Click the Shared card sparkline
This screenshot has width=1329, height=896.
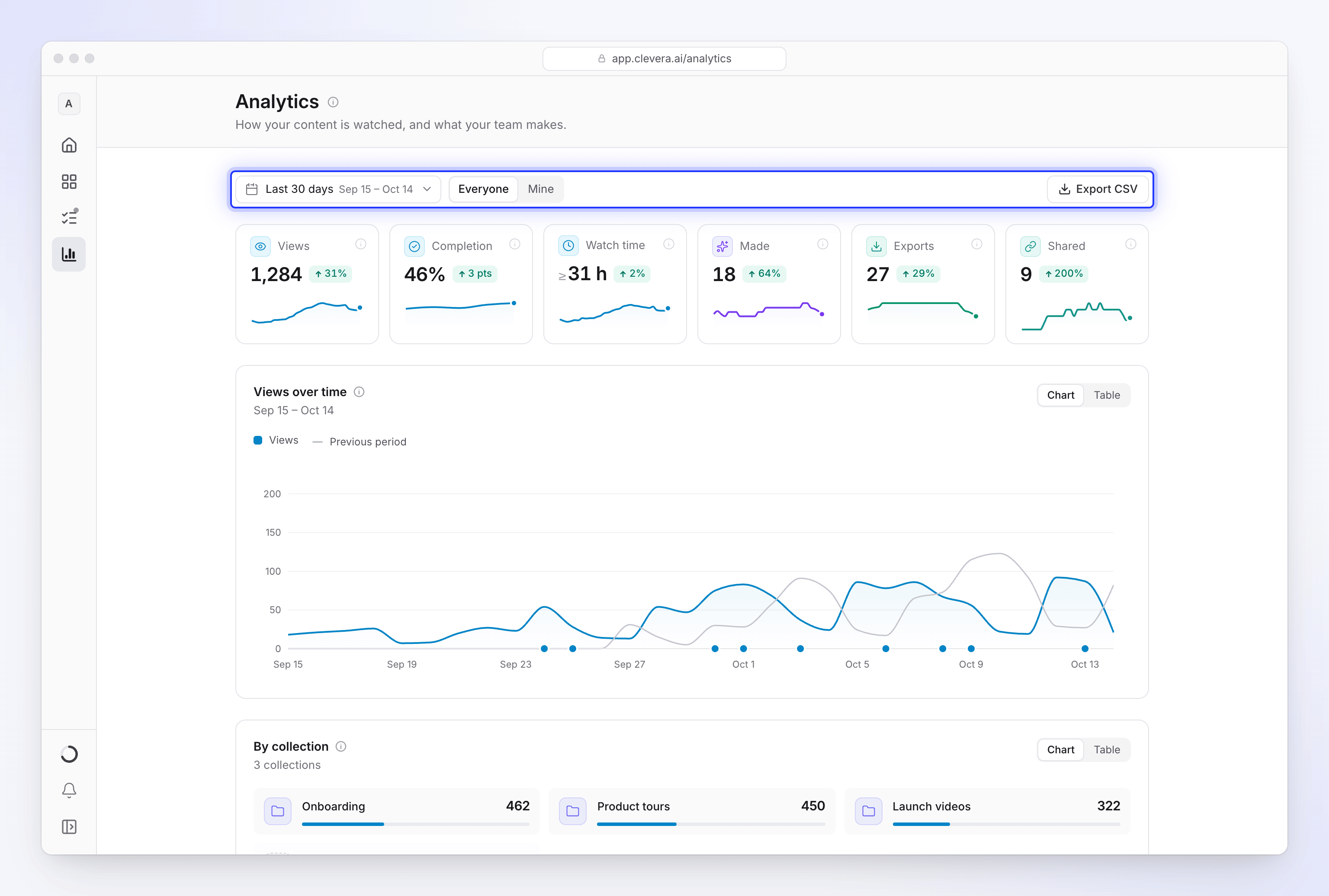tap(1077, 316)
